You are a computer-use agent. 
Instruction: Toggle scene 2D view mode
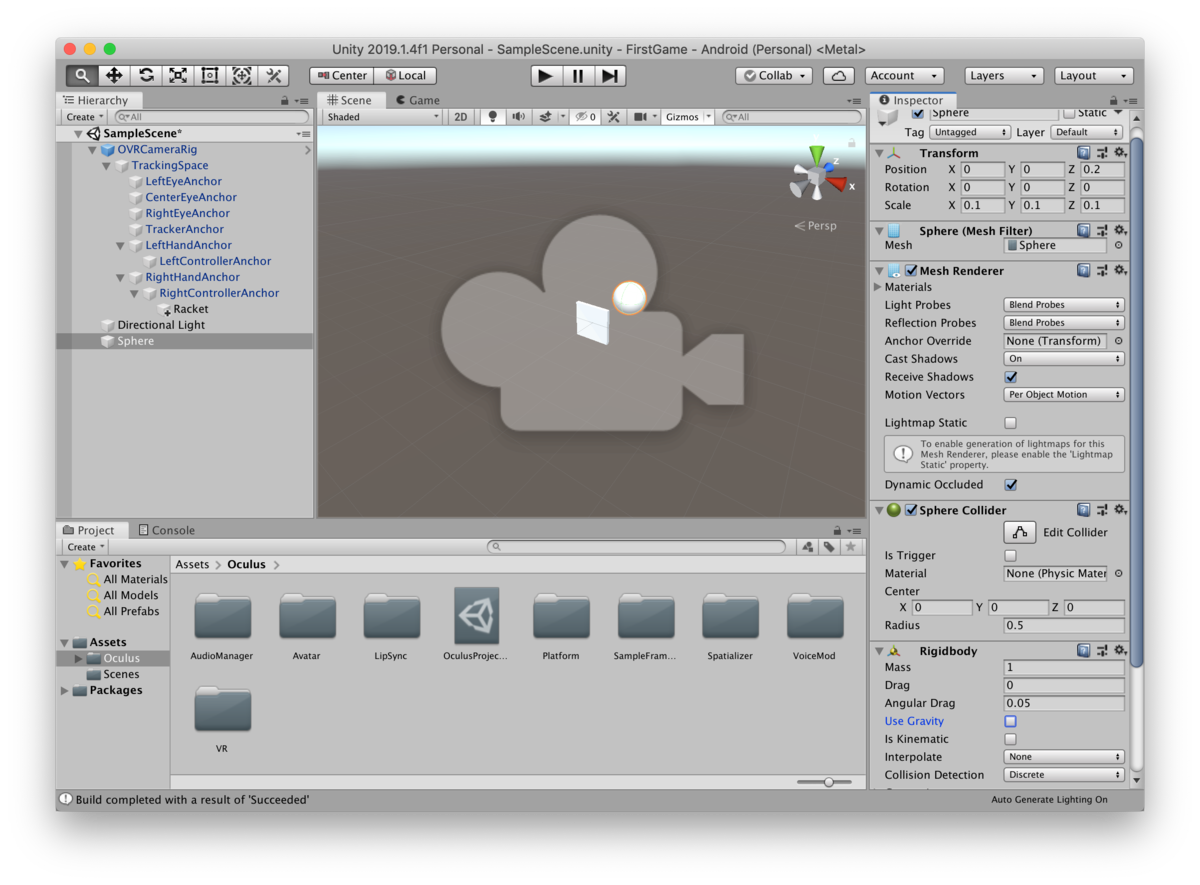(460, 117)
